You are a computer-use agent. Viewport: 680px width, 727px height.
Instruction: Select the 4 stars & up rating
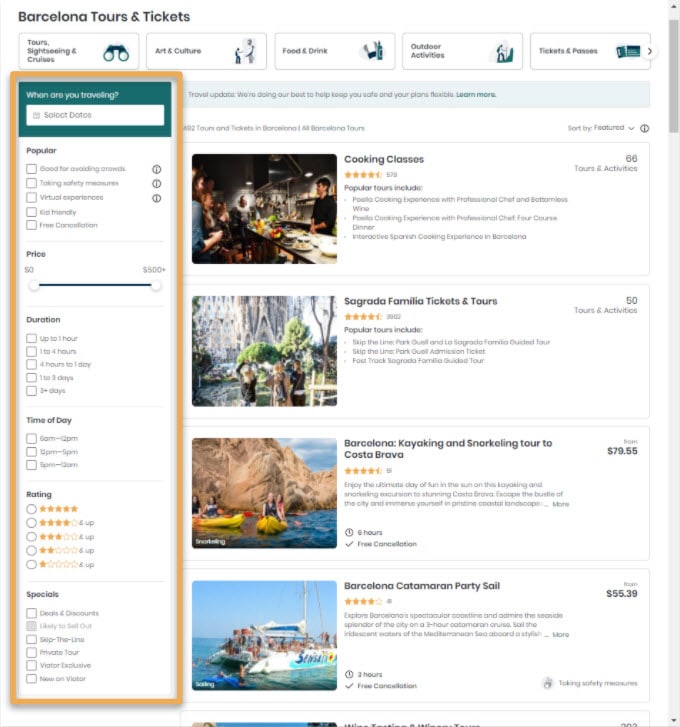click(31, 523)
